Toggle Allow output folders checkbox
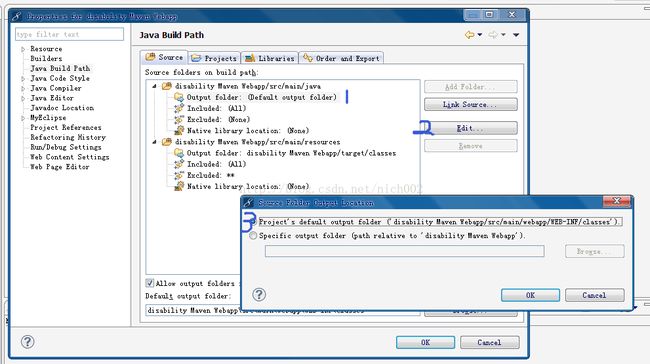 tap(150, 283)
